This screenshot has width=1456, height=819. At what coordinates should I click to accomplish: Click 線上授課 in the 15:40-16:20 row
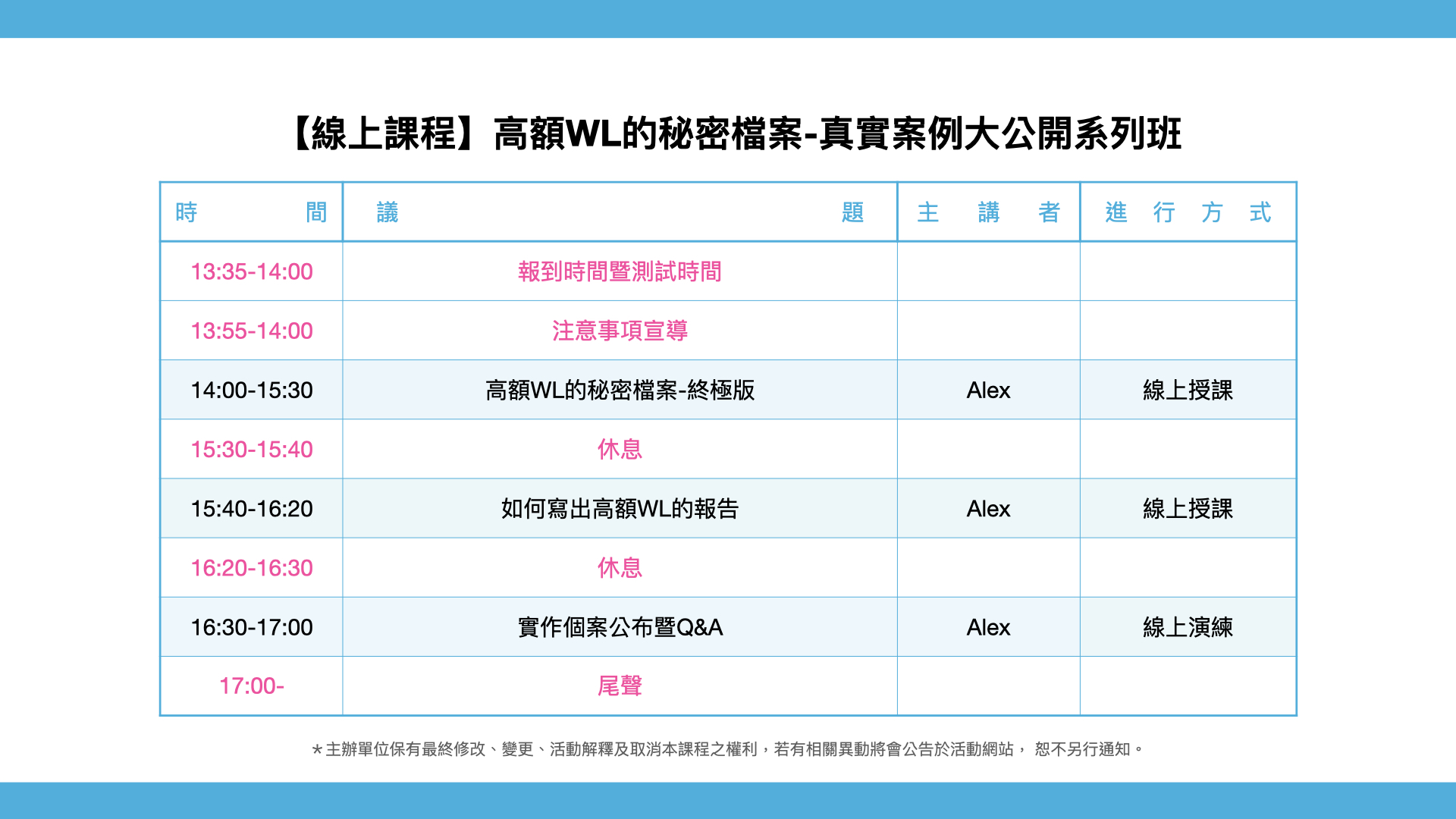pyautogui.click(x=1188, y=508)
